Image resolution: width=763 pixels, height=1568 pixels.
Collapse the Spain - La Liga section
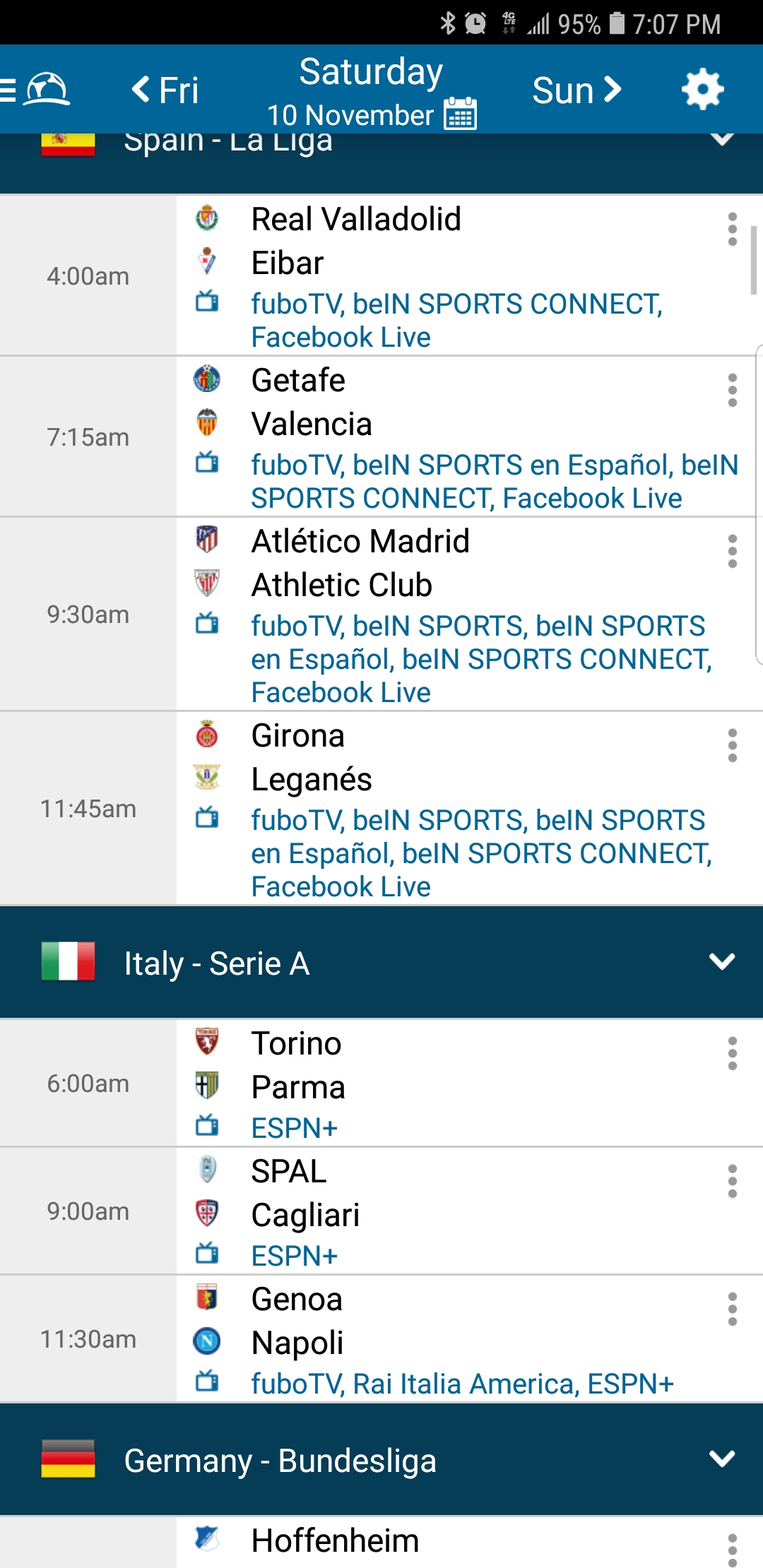click(721, 140)
